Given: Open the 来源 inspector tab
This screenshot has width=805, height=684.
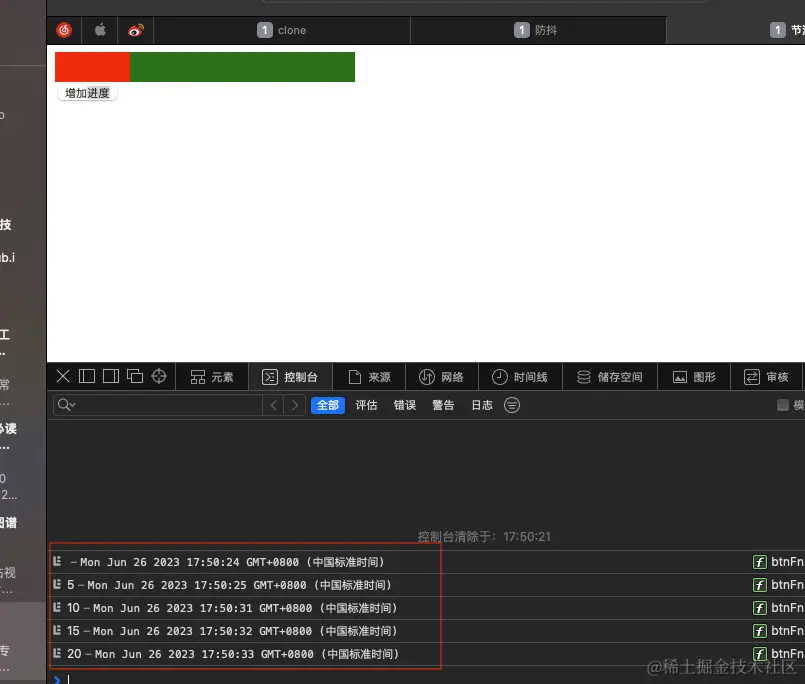Looking at the screenshot, I should 369,377.
